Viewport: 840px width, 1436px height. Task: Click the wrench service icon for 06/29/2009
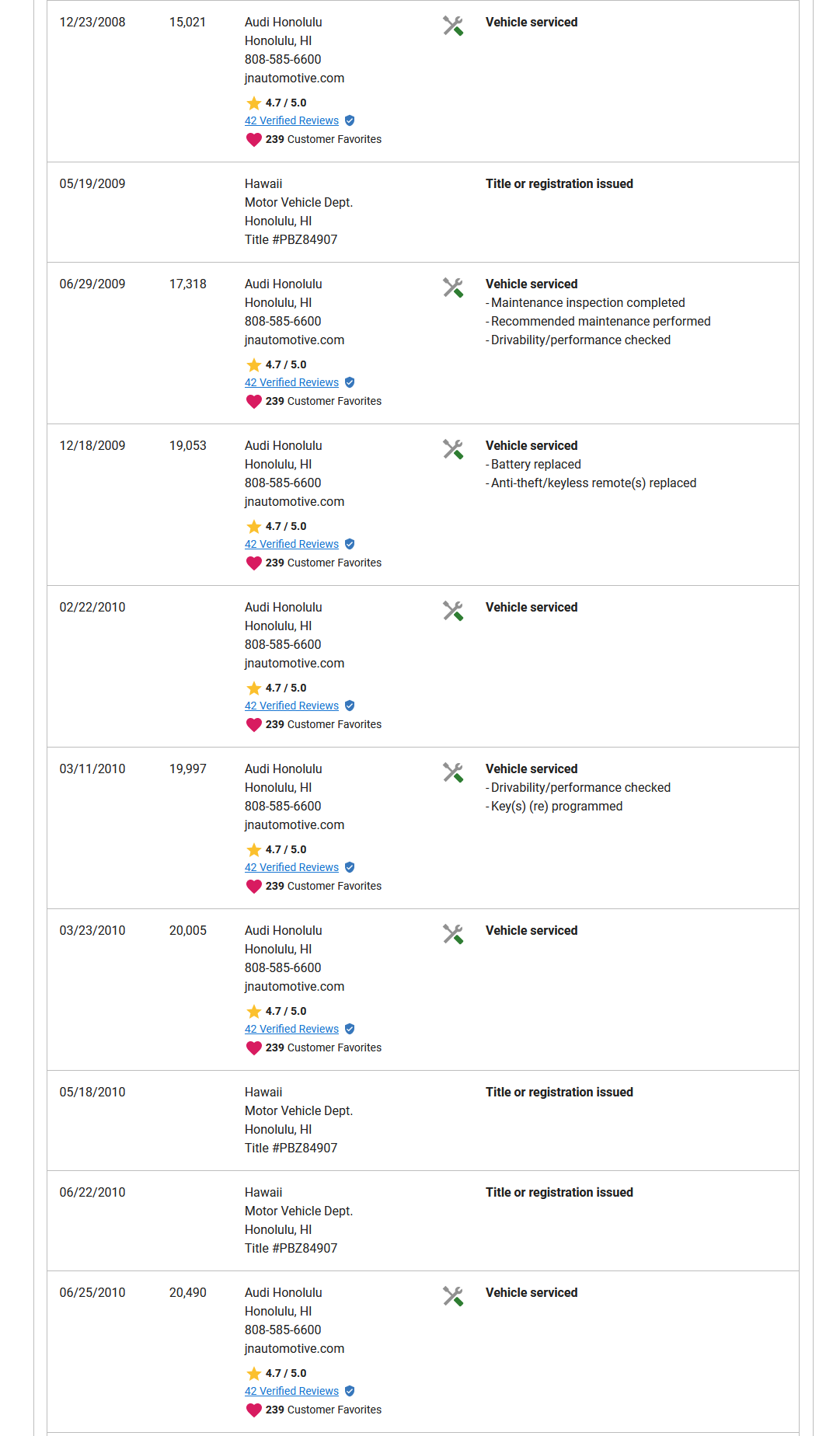pos(453,288)
